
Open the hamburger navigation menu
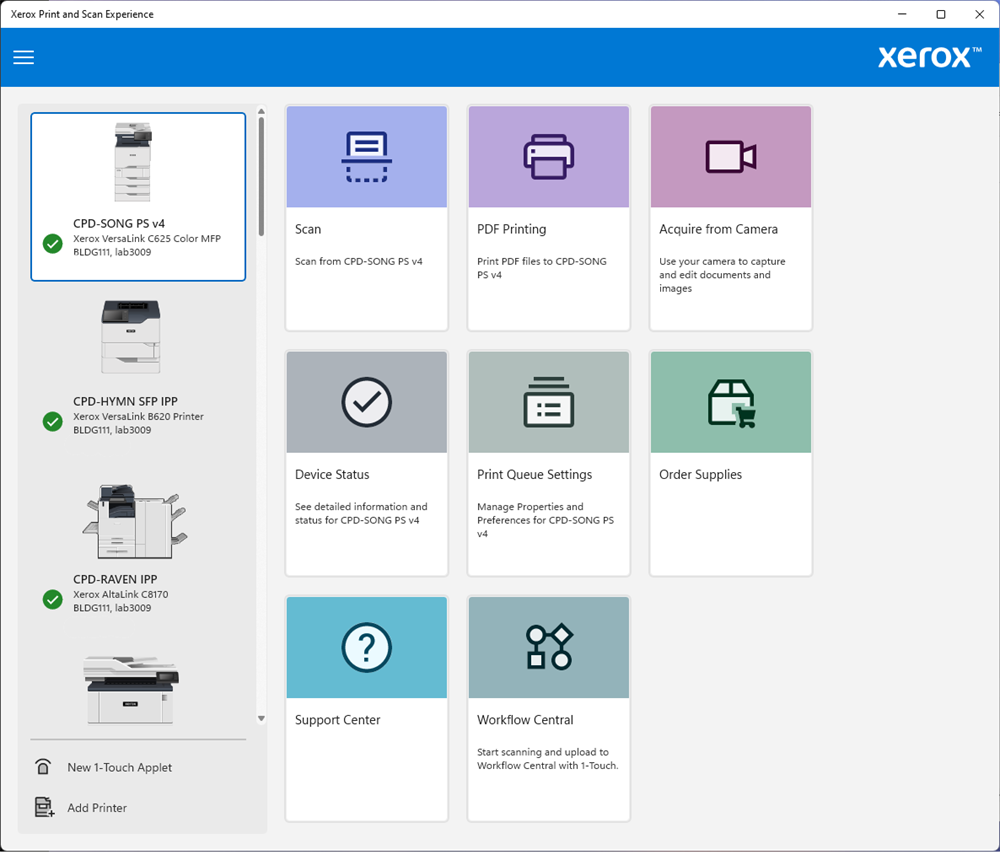24,57
